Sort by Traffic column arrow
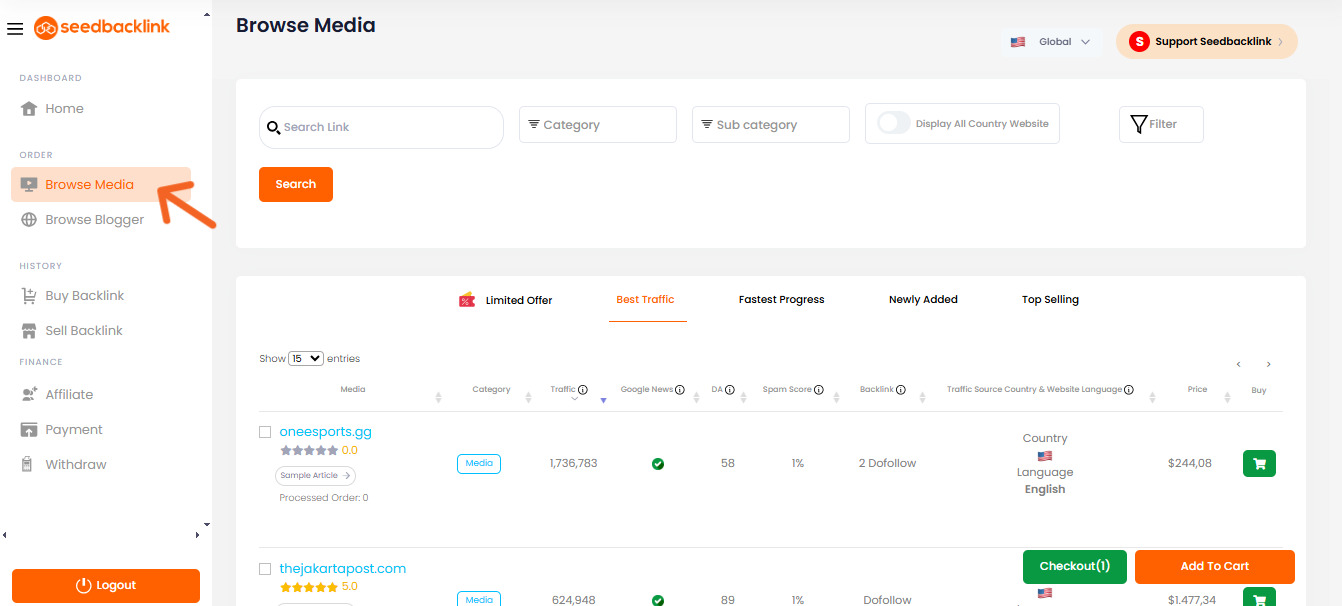 pyautogui.click(x=603, y=400)
